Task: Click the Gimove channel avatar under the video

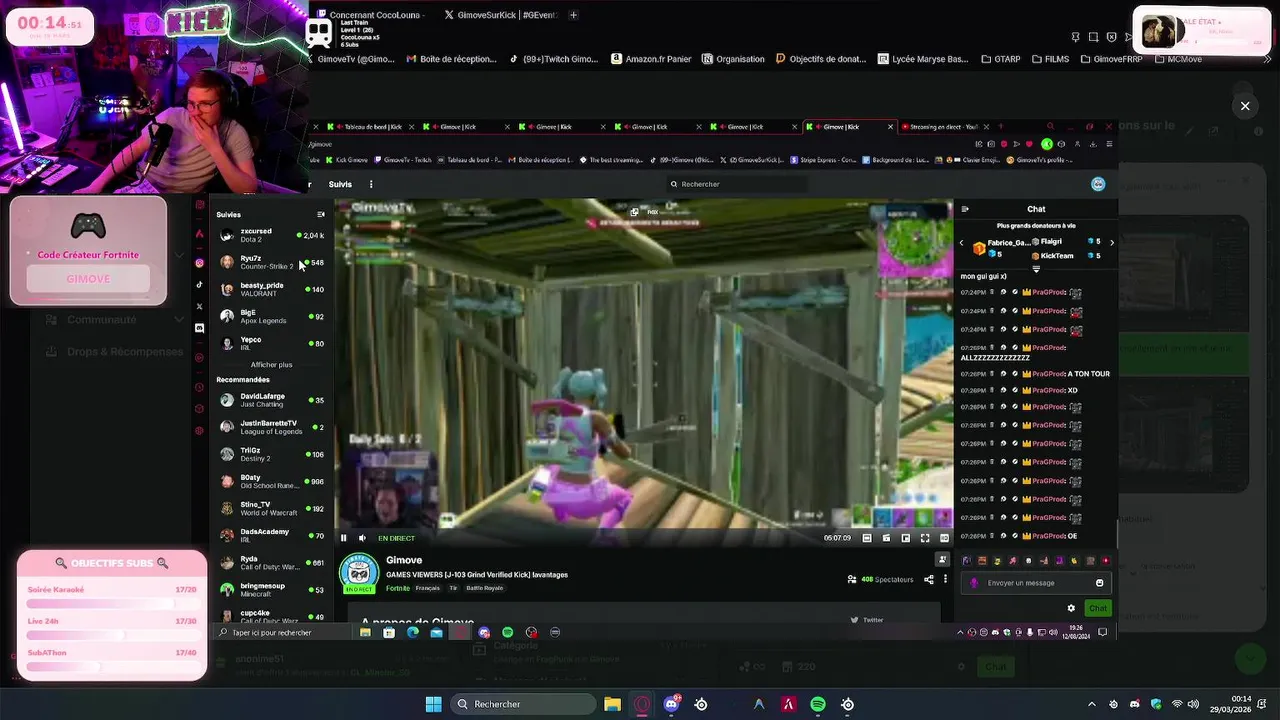Action: tap(359, 573)
